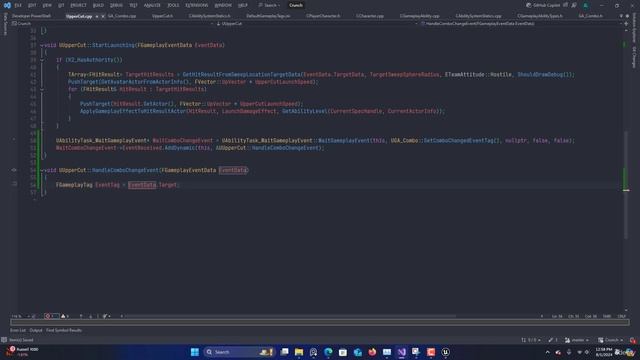Open File Explorer from the taskbar

[x=299, y=352]
